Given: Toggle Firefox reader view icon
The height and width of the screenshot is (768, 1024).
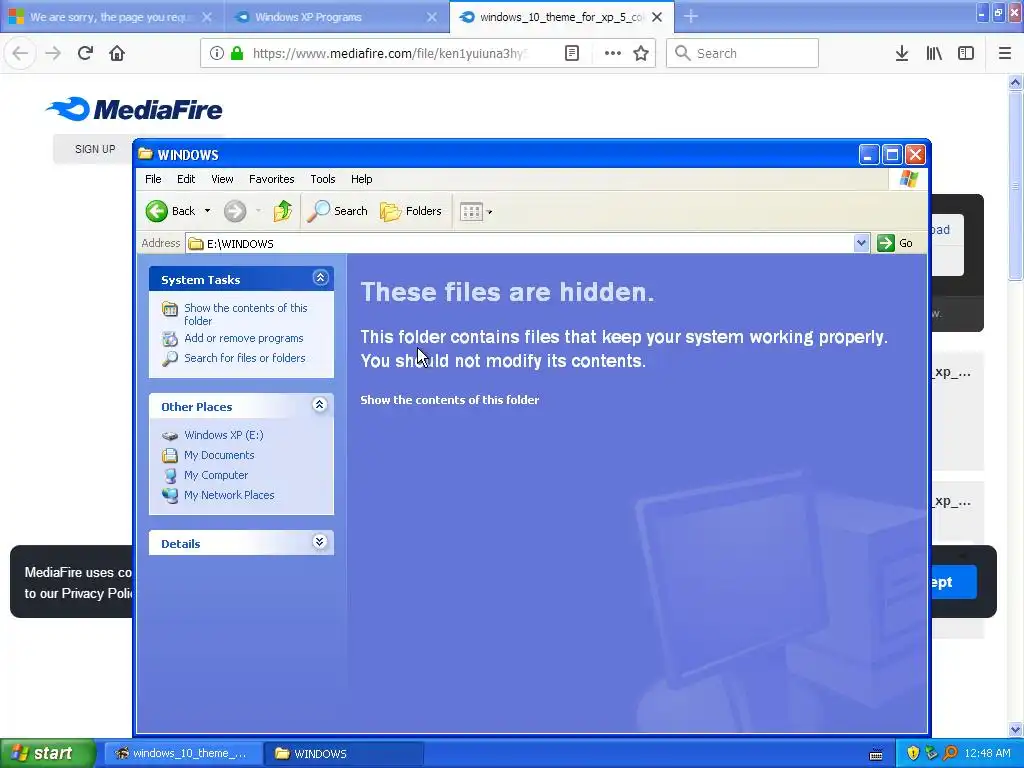Looking at the screenshot, I should [x=571, y=53].
